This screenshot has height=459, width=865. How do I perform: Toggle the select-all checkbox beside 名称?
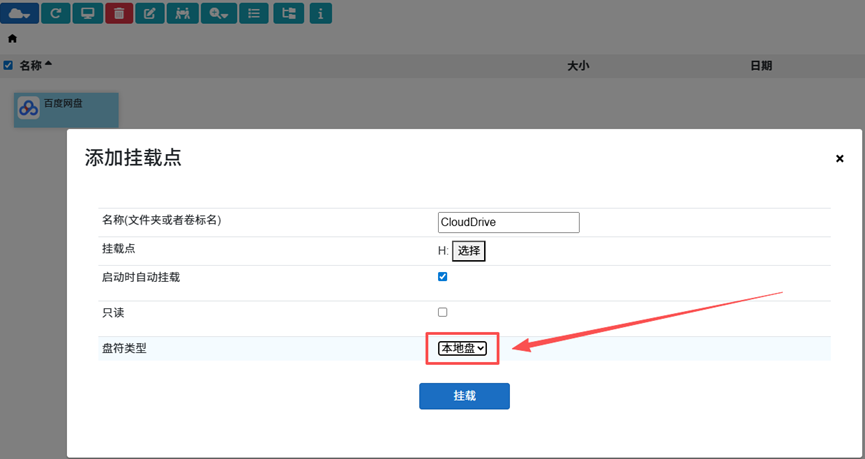[8, 66]
